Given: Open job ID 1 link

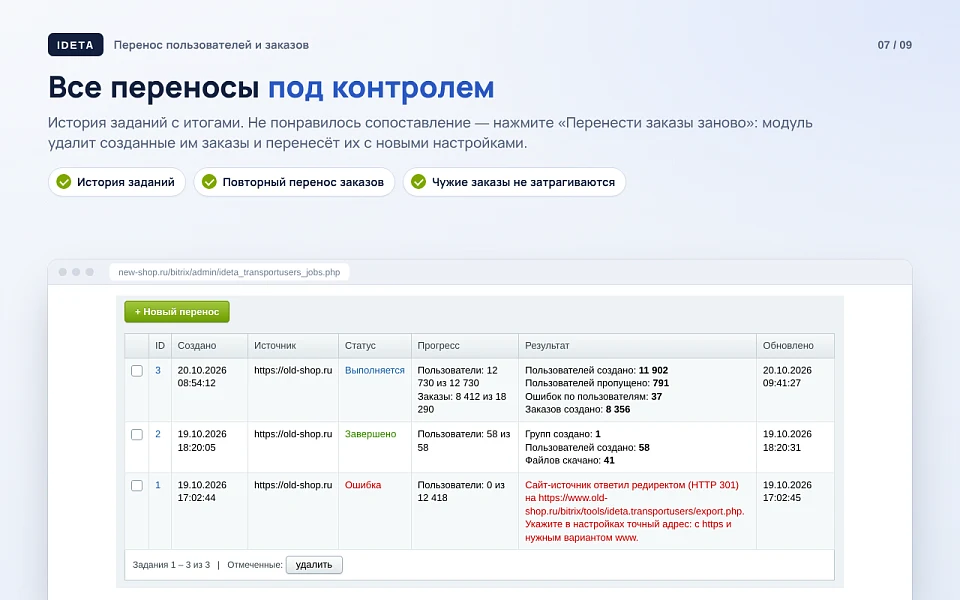Looking at the screenshot, I should pyautogui.click(x=158, y=485).
